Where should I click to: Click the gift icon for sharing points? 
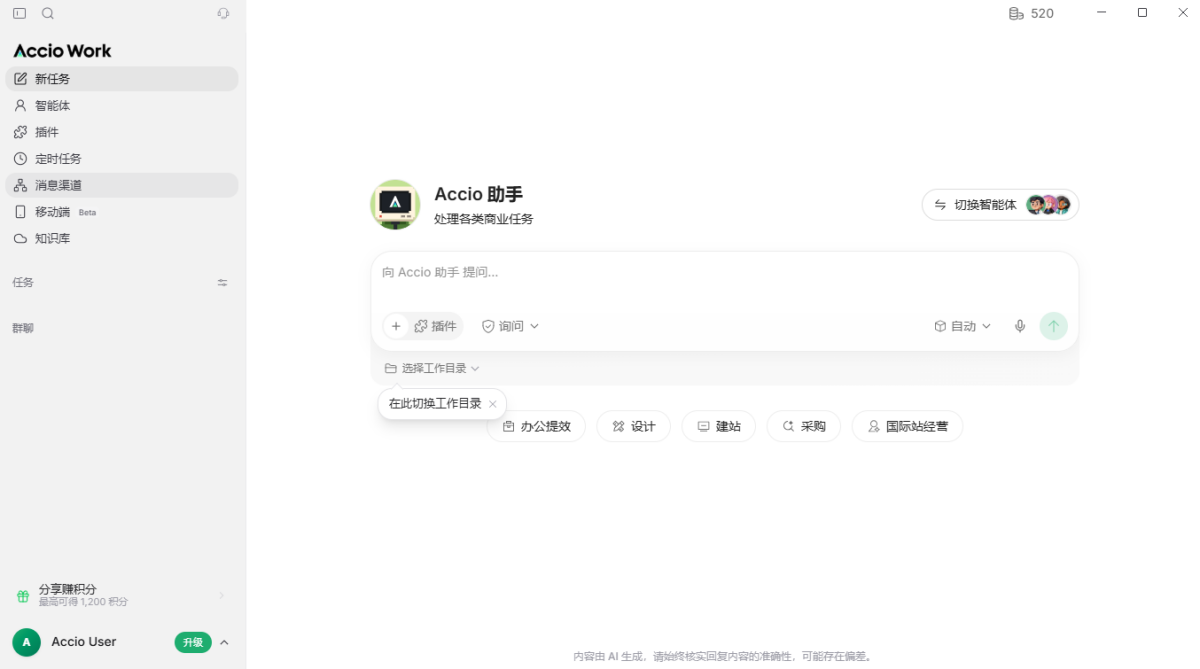tap(23, 596)
